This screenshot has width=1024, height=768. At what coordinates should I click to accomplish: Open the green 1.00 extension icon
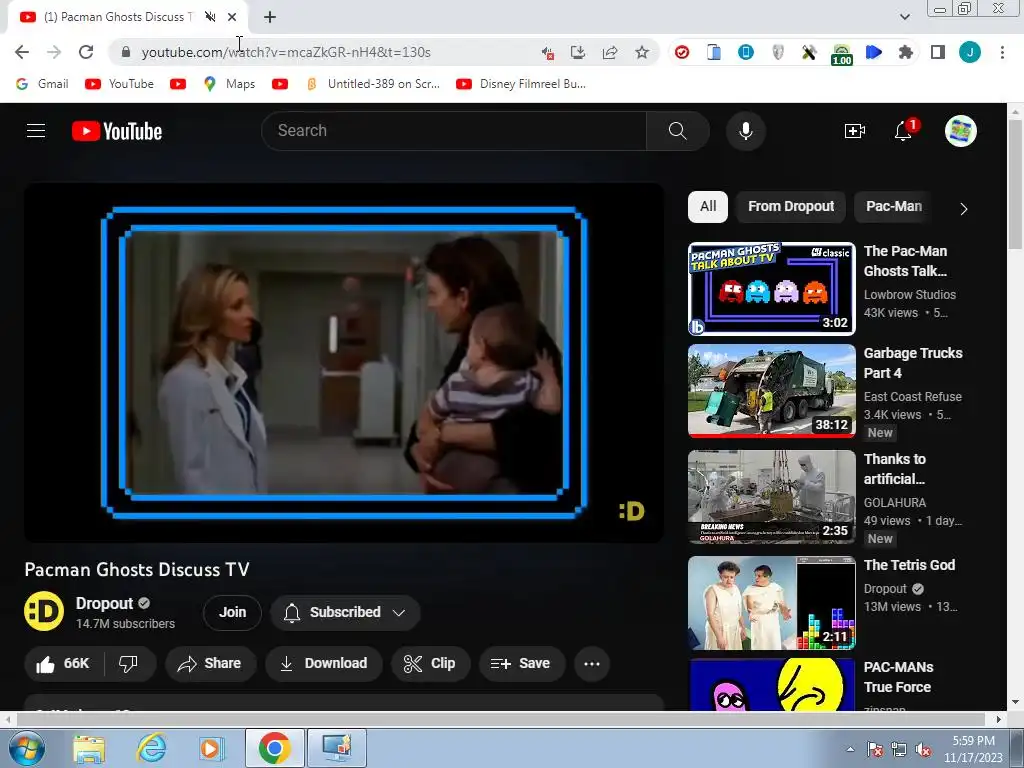(842, 54)
